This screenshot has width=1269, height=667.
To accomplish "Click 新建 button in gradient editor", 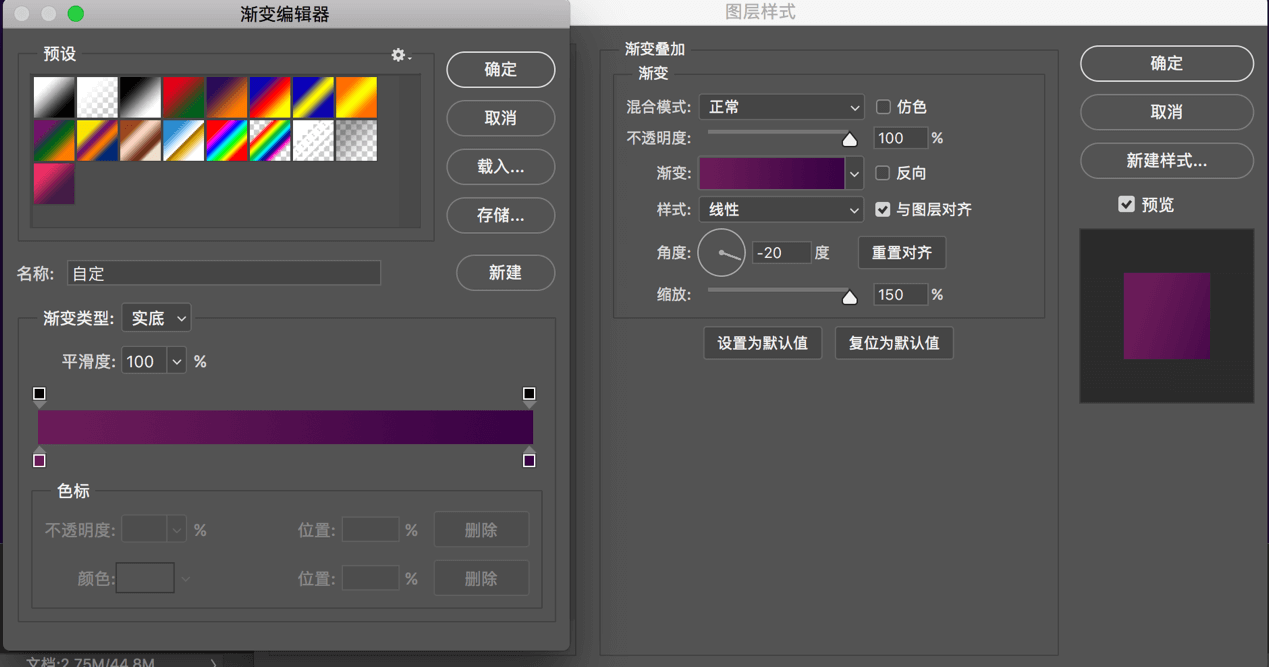I will point(505,273).
